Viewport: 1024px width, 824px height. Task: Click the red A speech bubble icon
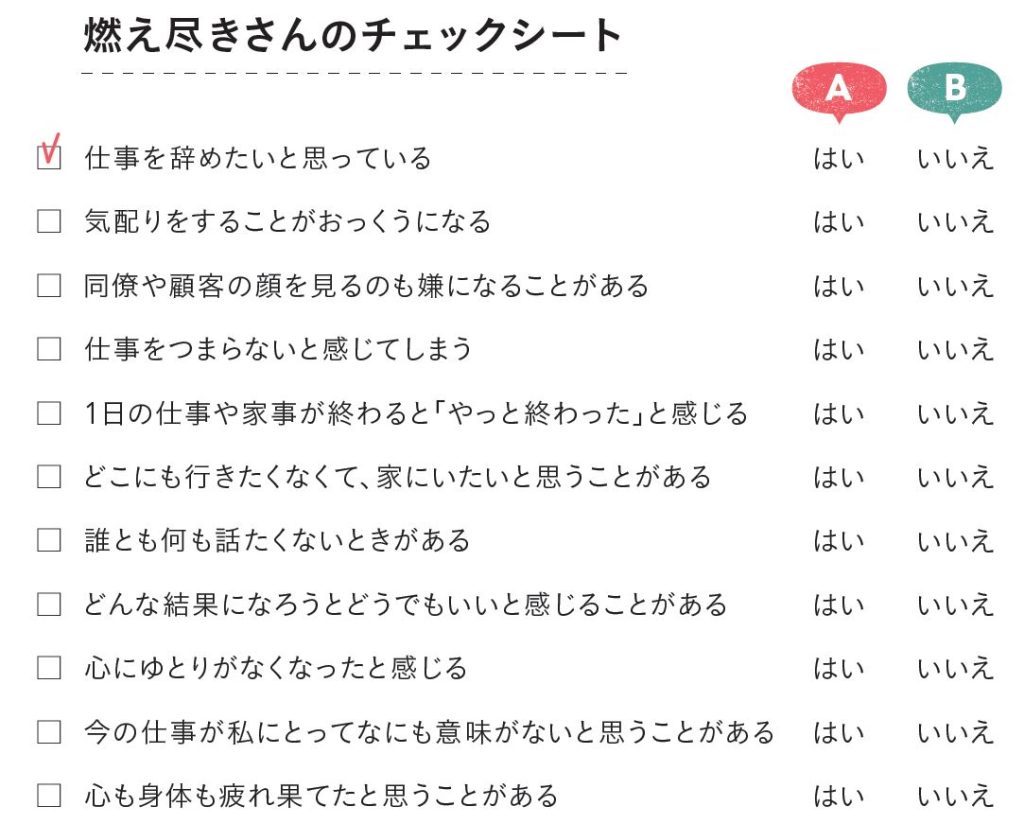click(838, 89)
